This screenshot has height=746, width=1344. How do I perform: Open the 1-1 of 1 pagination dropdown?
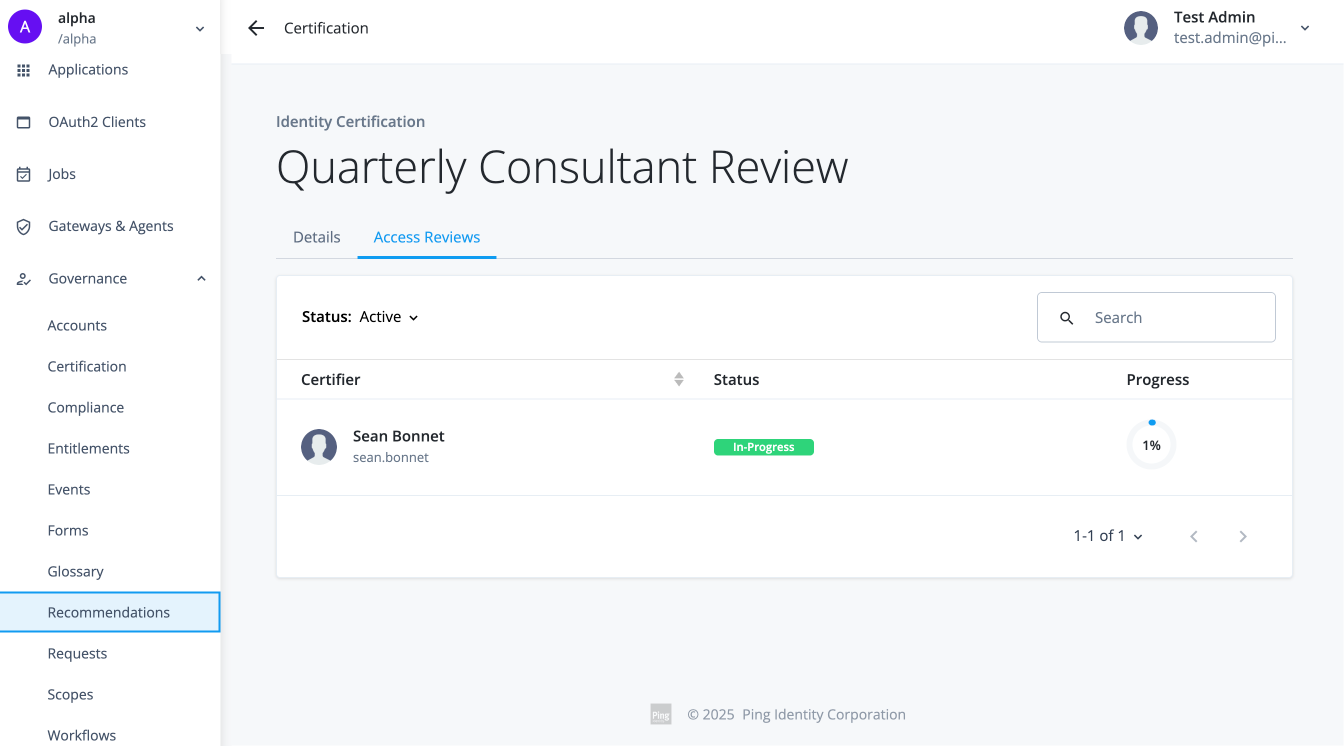(1107, 535)
